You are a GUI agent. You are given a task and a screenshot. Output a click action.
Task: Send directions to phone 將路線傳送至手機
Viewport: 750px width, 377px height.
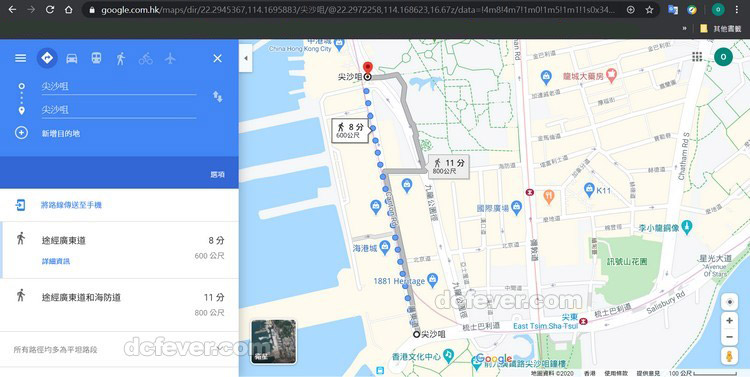(71, 205)
